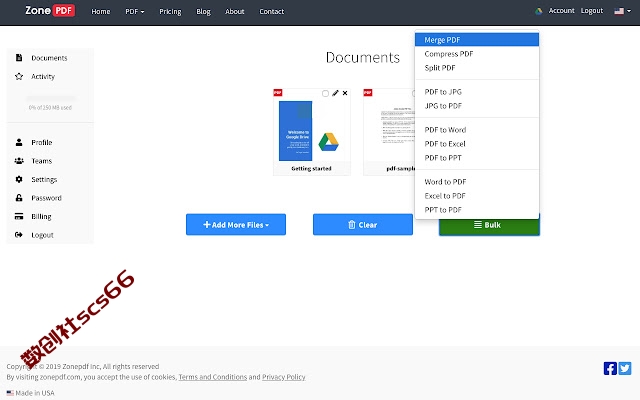Go to the Home page
This screenshot has height=400, width=640.
[101, 11]
